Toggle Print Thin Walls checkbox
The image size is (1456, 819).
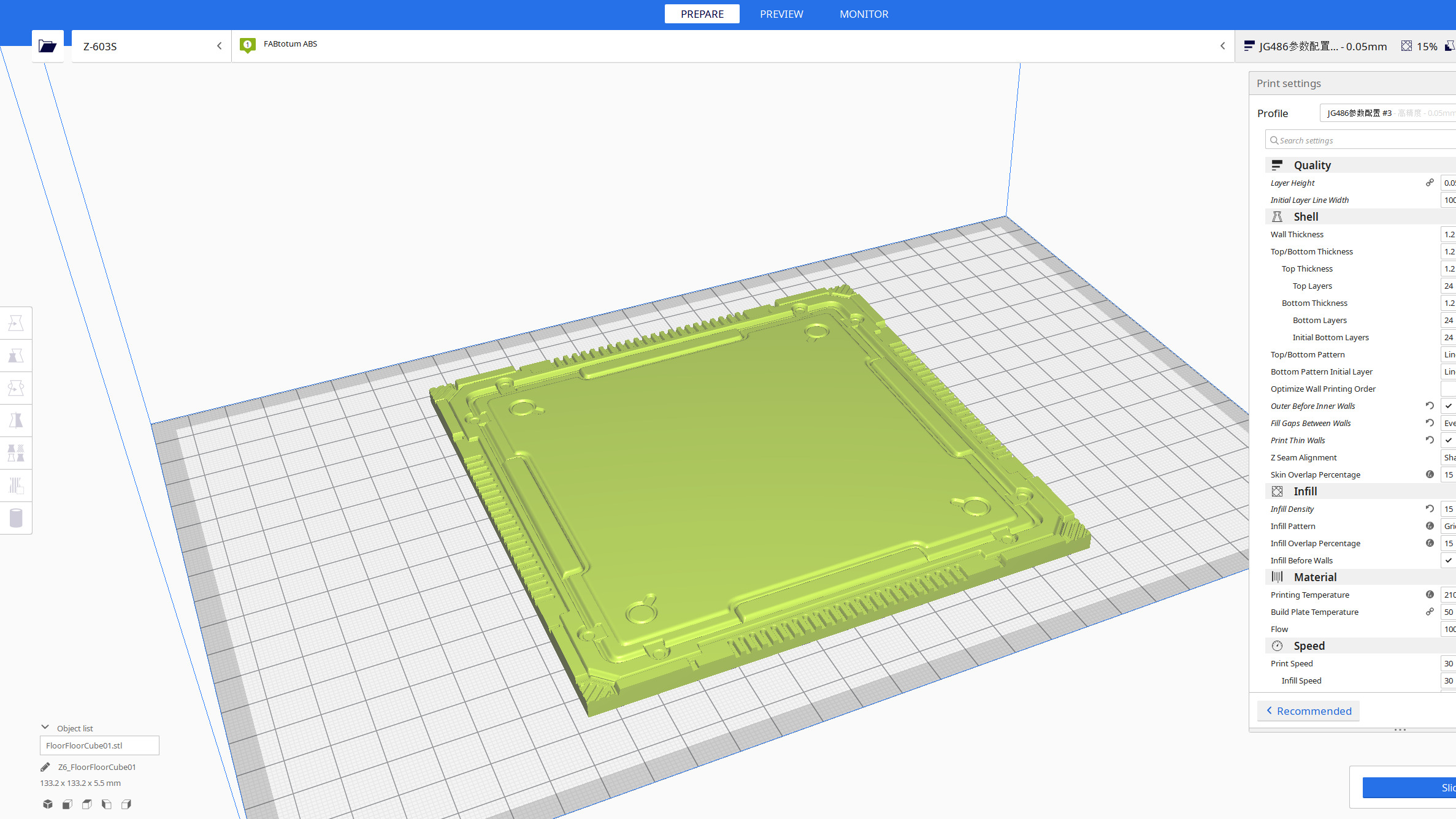pos(1449,440)
